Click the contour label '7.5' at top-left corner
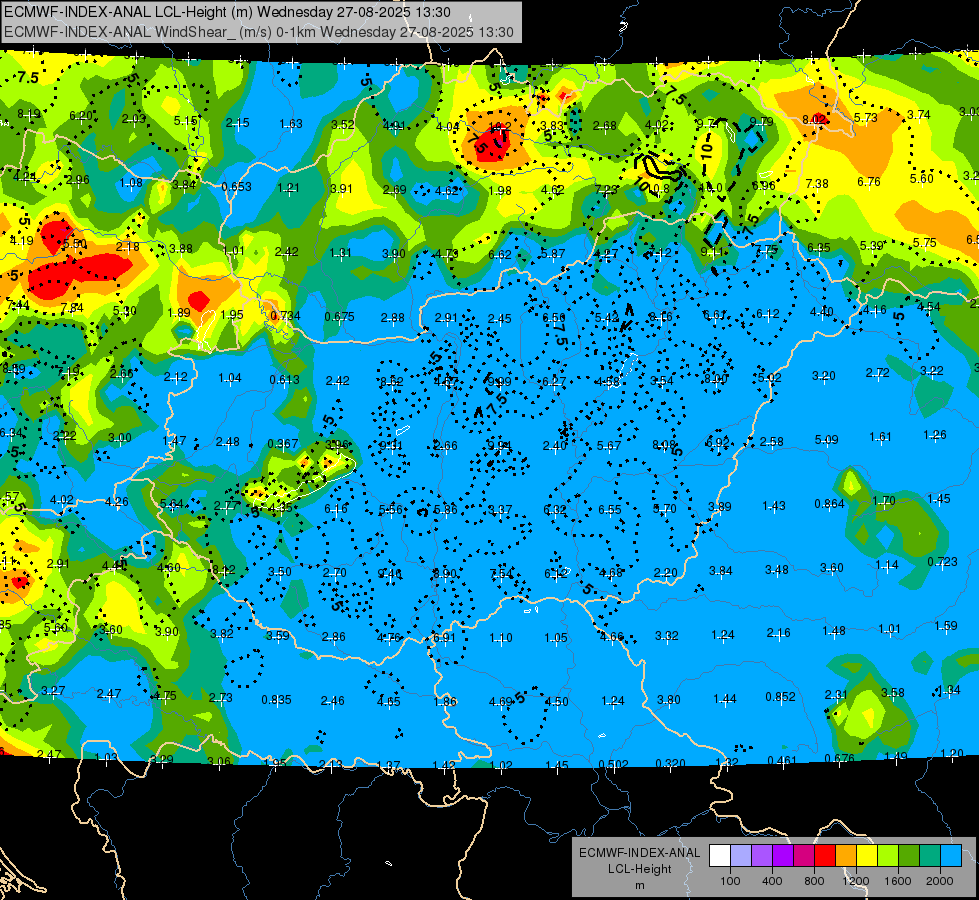The width and height of the screenshot is (979, 900). (x=27, y=77)
